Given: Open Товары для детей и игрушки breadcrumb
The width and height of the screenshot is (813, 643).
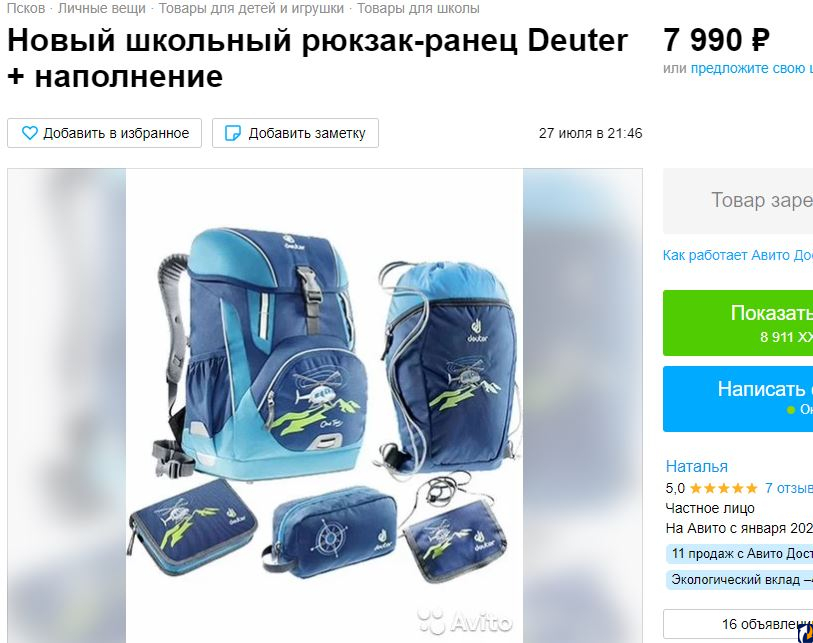Looking at the screenshot, I should click(251, 8).
